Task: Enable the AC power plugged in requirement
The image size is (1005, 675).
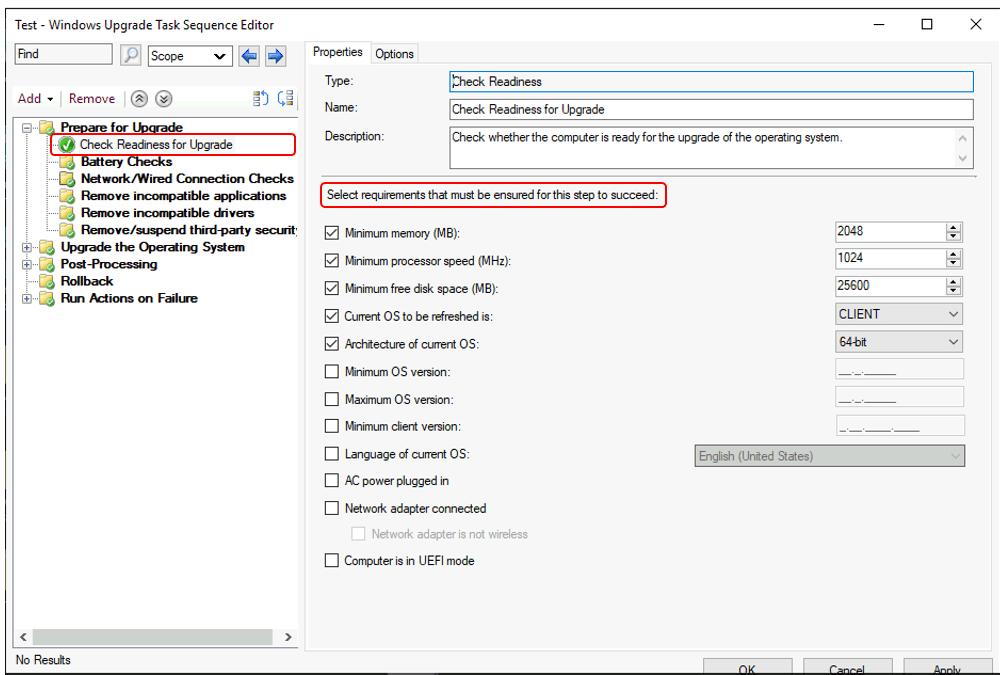Action: click(332, 480)
